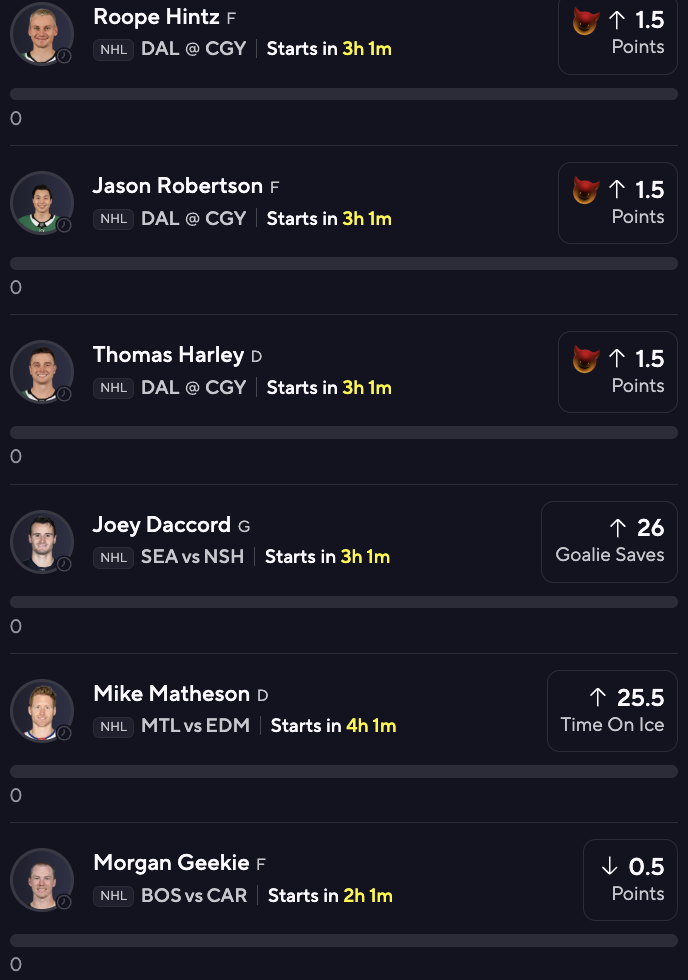Open the Joey Daccord player name

click(162, 525)
